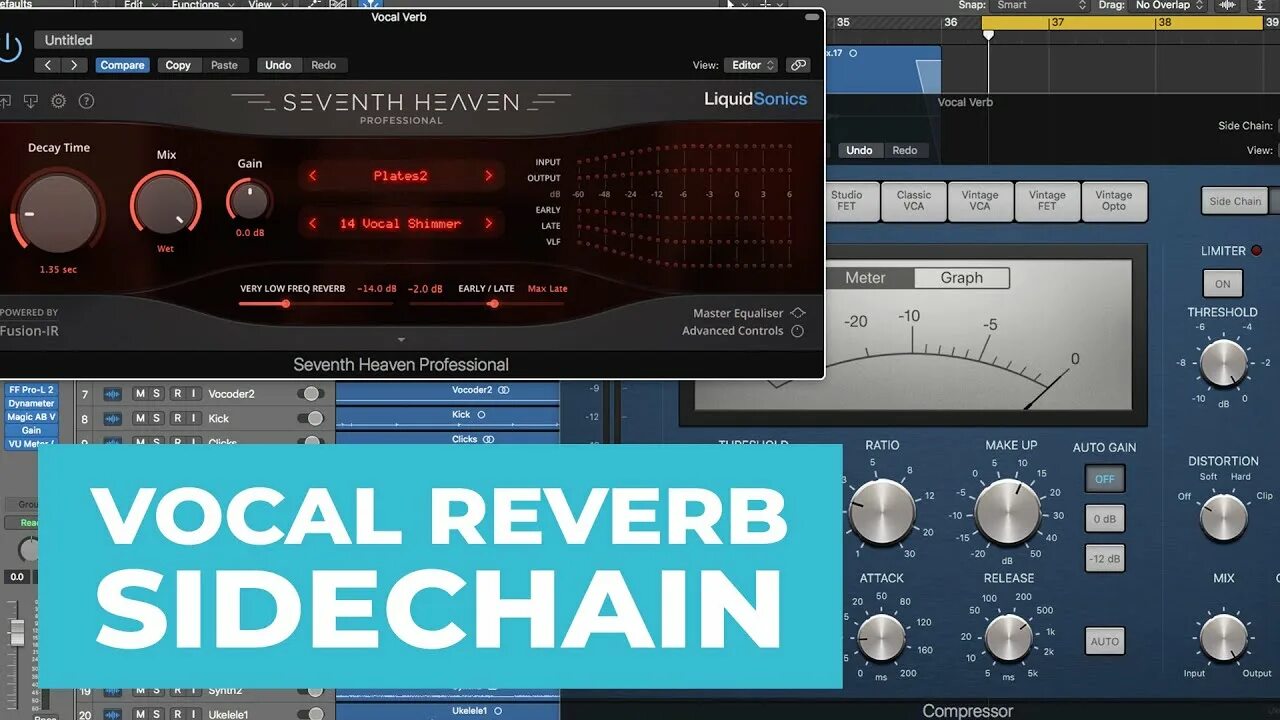Click Copy in Vocal Verb plugin header
Screen dimensions: 1280x720
(x=178, y=65)
